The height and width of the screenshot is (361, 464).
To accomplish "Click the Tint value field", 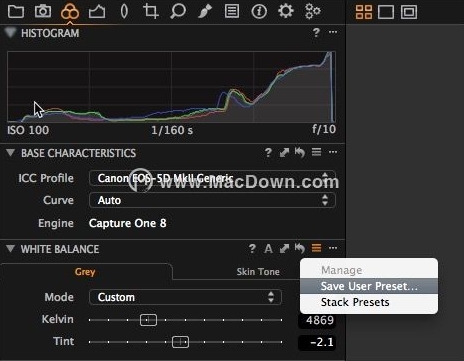I will [317, 342].
